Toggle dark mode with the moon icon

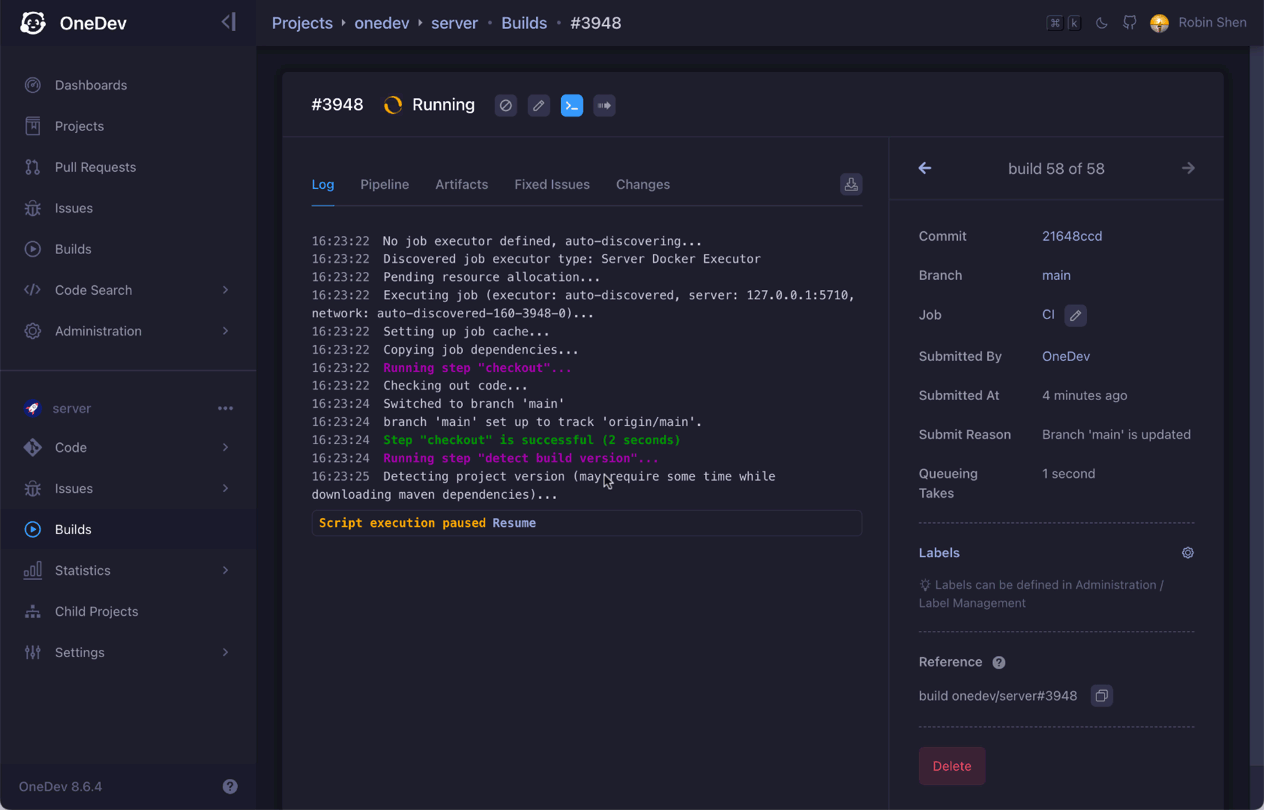[x=1101, y=22]
